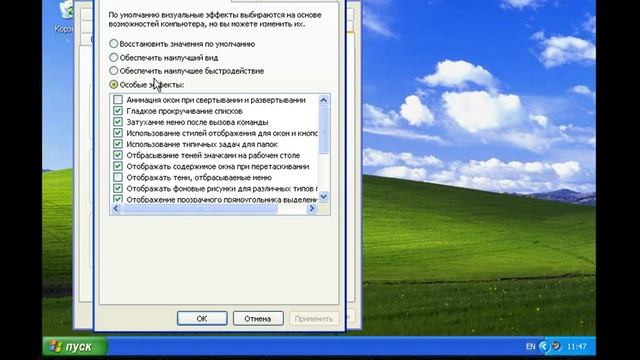
Task: Uncheck 'Использование стилей отображения для окон и кнопок'
Action: pyautogui.click(x=118, y=133)
